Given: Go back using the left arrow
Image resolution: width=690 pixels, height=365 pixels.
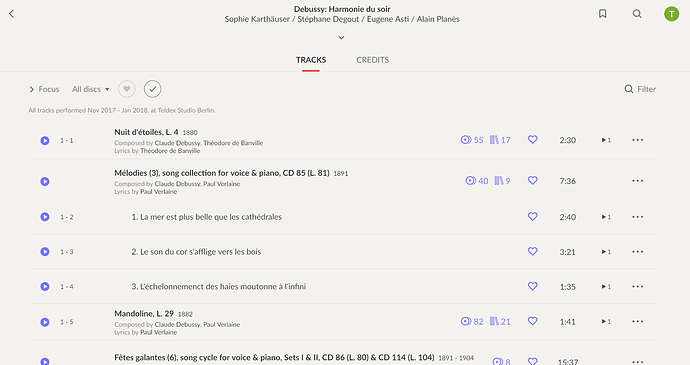Looking at the screenshot, I should coord(11,14).
